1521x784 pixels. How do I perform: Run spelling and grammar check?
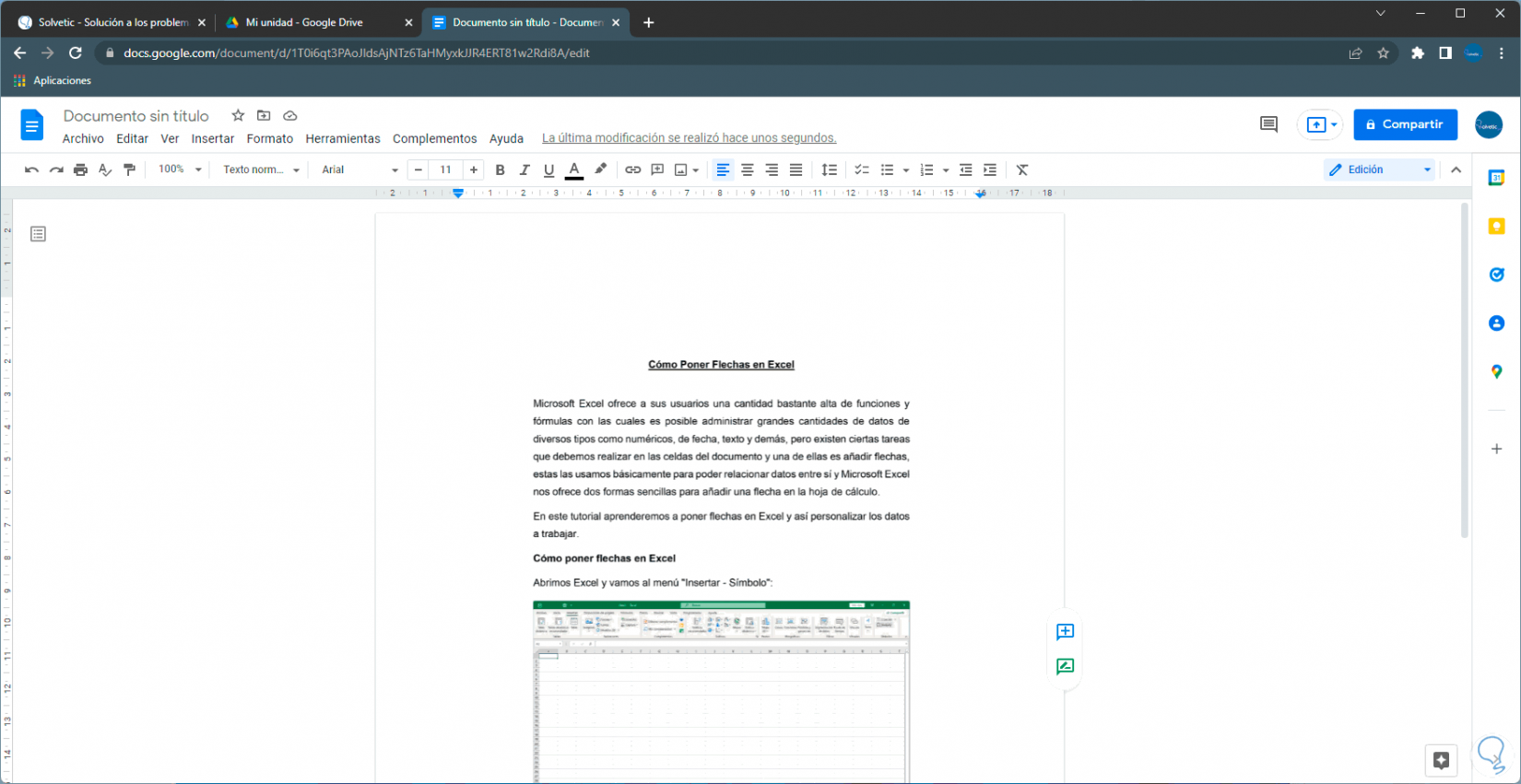click(x=105, y=170)
